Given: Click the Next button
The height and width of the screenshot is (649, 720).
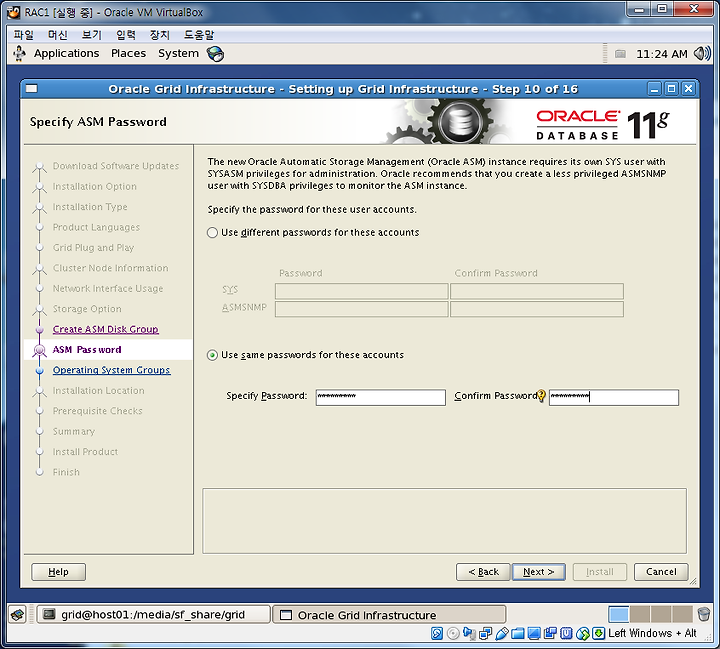Looking at the screenshot, I should 539,572.
